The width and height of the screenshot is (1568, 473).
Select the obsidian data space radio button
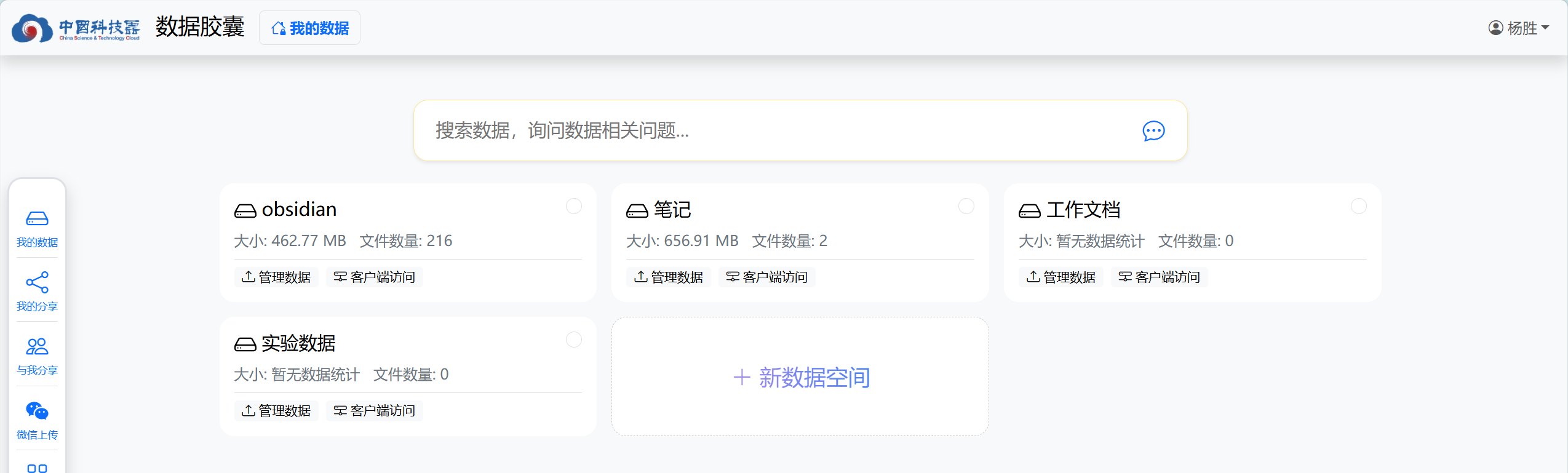(x=573, y=206)
